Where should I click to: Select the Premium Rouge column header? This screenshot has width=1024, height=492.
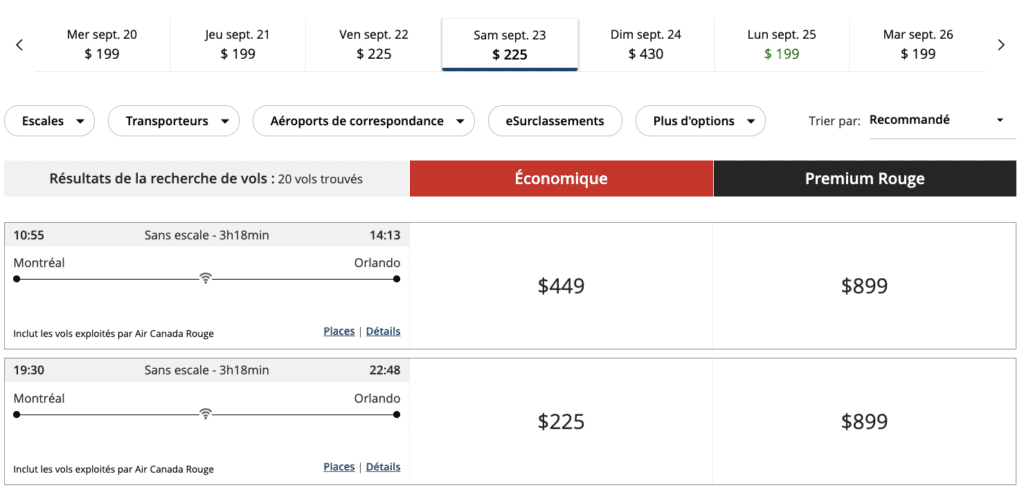coord(864,179)
